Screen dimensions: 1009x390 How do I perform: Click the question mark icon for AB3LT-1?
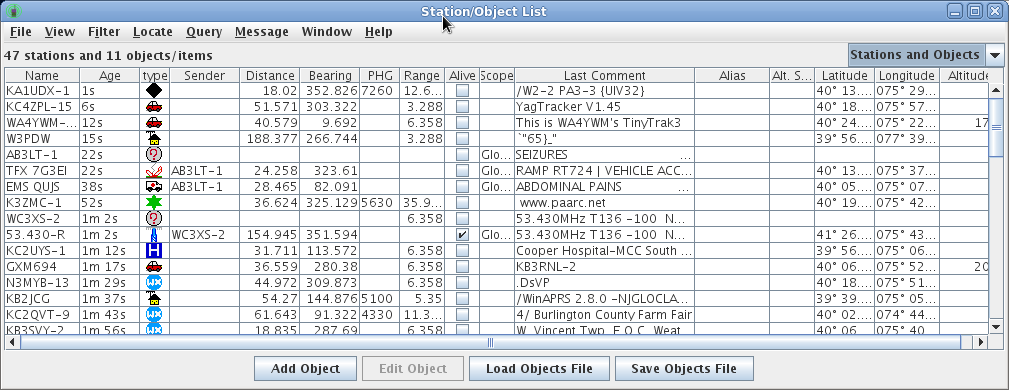(x=154, y=154)
